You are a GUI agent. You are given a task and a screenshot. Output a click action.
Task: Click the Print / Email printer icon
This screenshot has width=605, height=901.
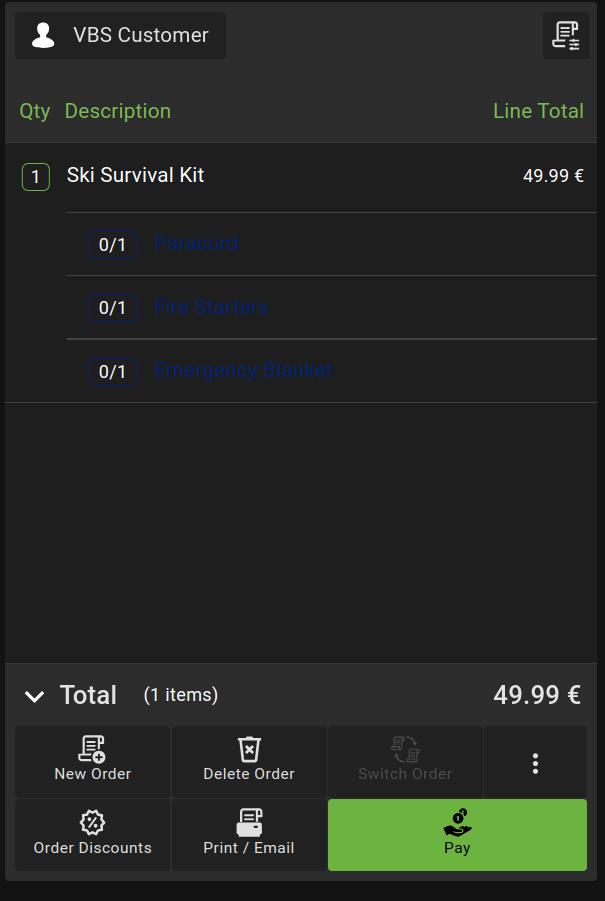[249, 823]
